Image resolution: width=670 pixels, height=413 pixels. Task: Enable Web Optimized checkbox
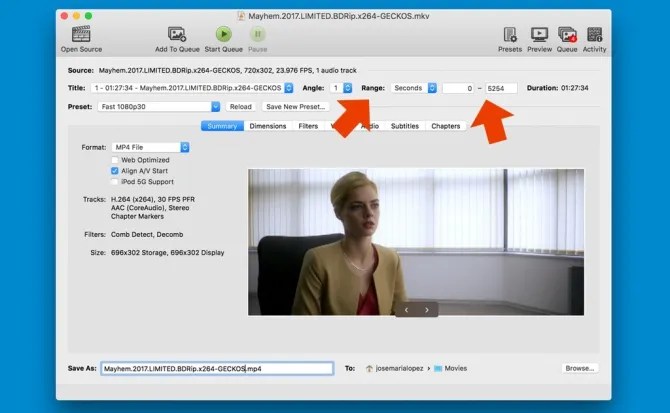click(115, 160)
